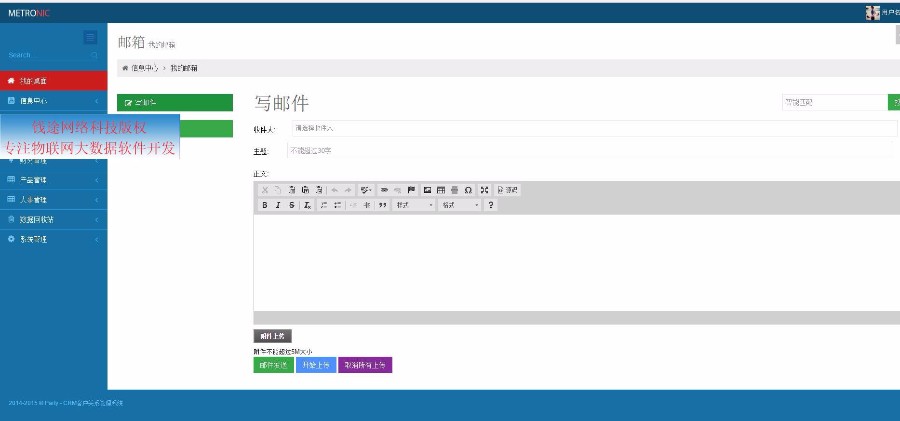Viewport: 900px width, 421px height.
Task: Expand the 人事管理 sidebar chevron
Action: click(96, 200)
